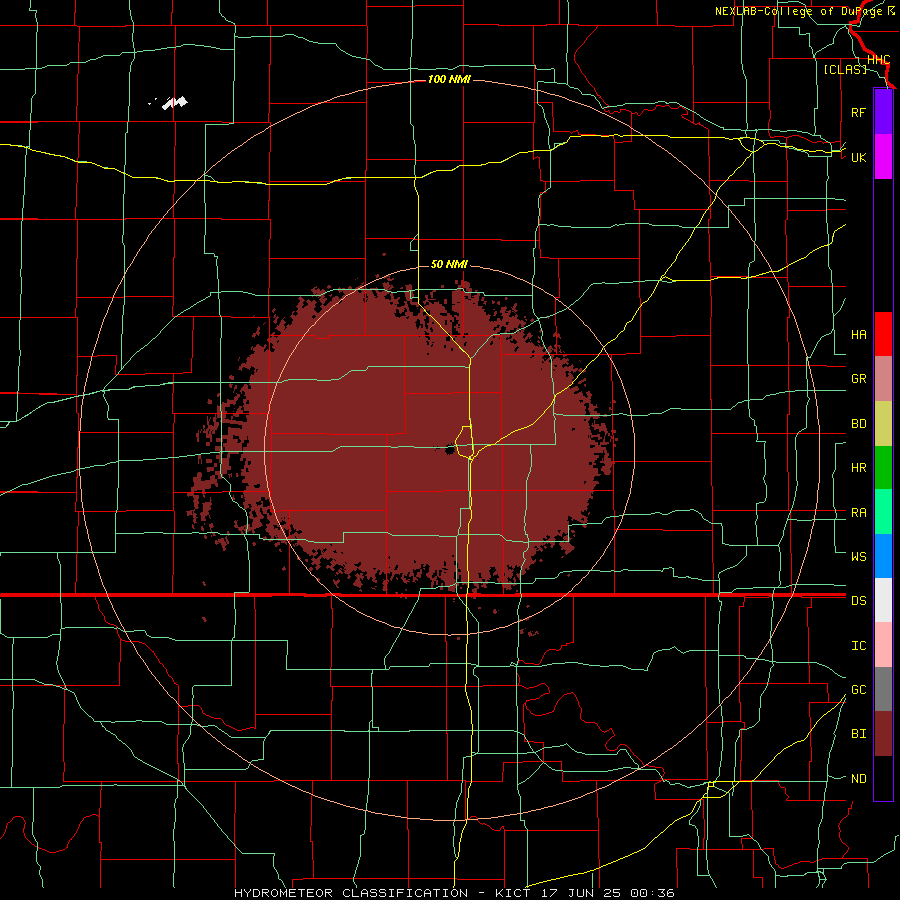900x900 pixels.
Task: Select the yellow BD legend color
Action: click(x=883, y=423)
